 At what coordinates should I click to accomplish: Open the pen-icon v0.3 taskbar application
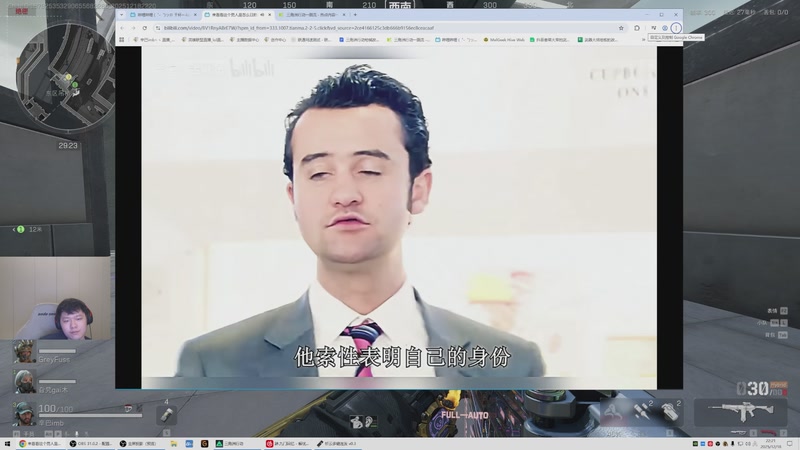click(338, 444)
